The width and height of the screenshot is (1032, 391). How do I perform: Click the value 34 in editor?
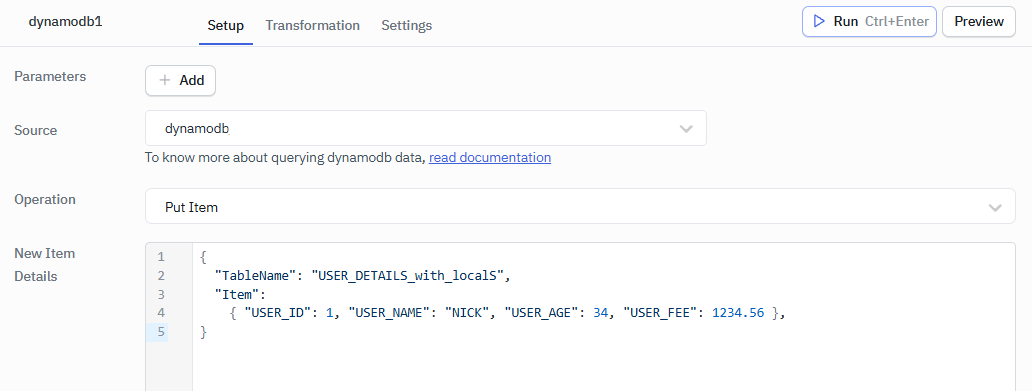[x=600, y=313]
